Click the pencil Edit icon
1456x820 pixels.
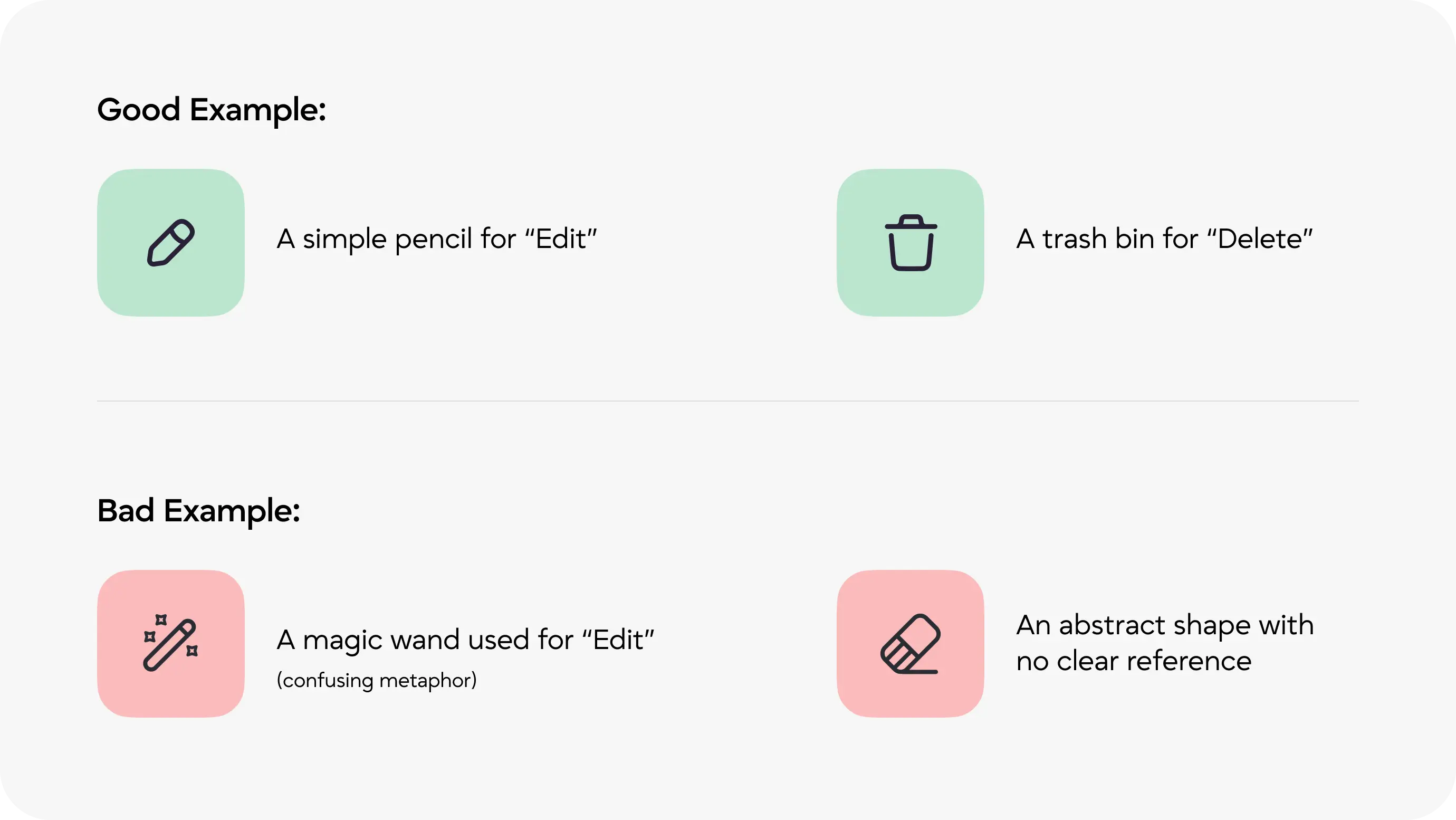tap(171, 242)
